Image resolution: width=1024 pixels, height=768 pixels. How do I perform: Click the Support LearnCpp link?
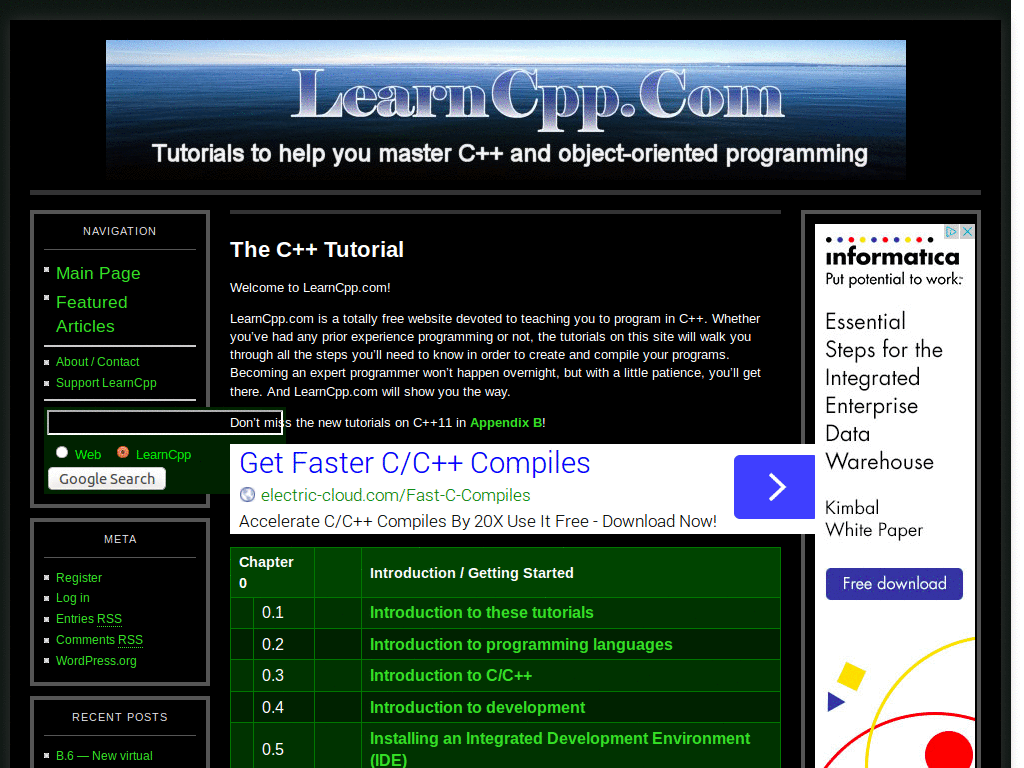click(106, 382)
